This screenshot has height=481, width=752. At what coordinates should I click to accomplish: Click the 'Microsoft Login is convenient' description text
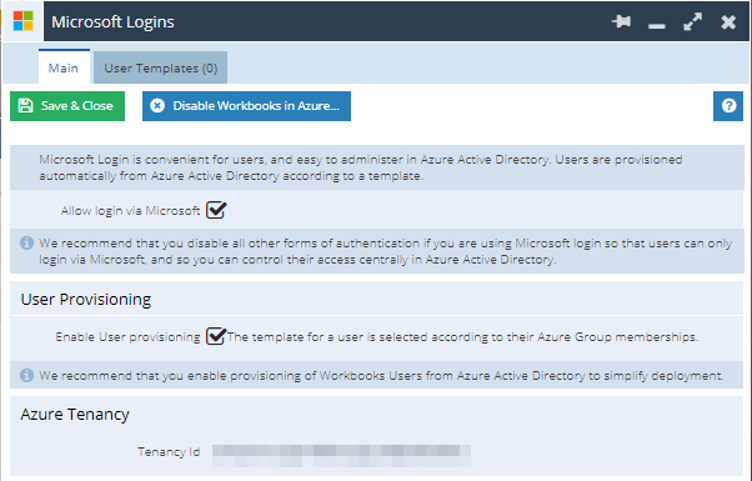(361, 167)
